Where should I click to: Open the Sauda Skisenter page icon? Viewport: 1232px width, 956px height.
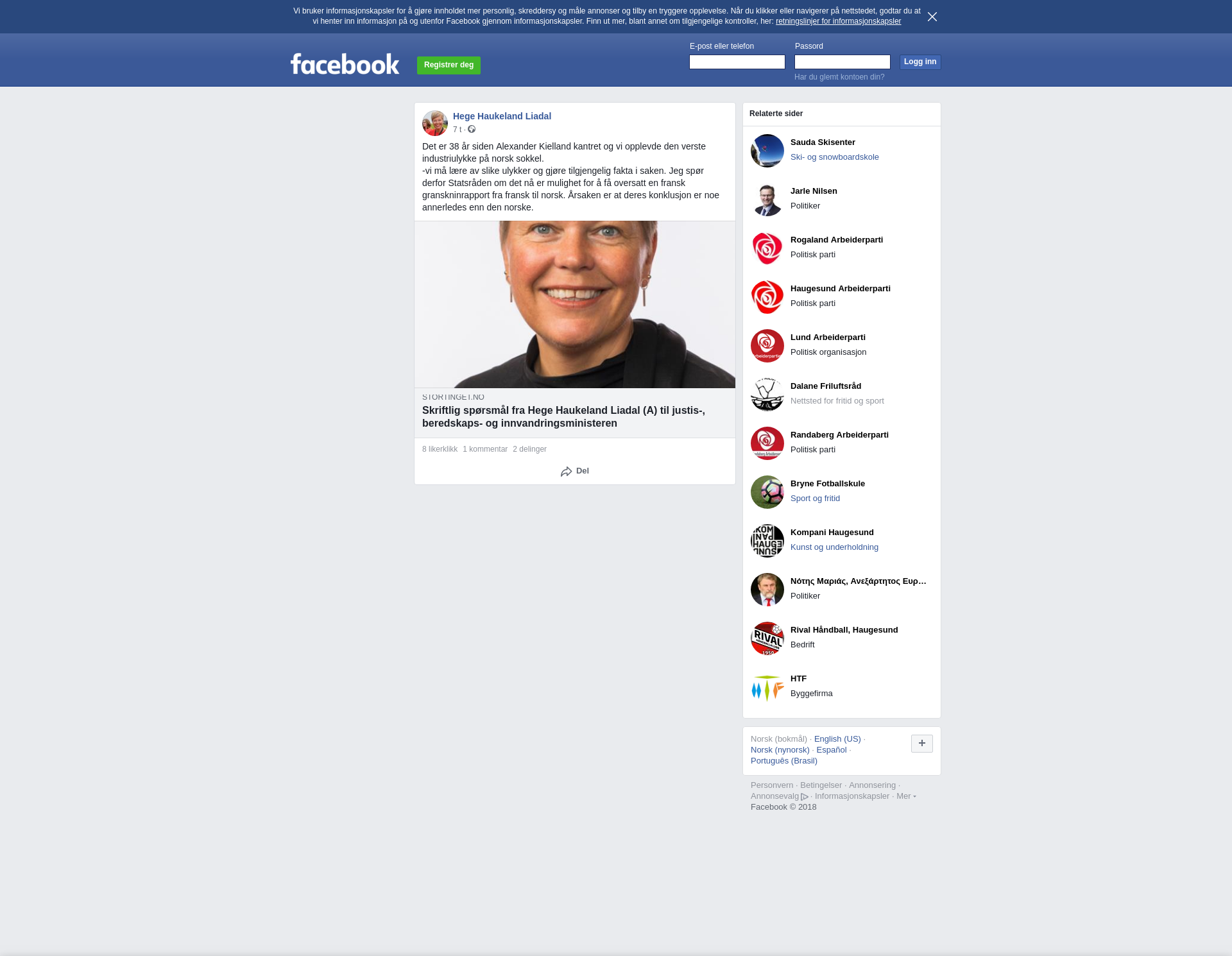pos(767,151)
